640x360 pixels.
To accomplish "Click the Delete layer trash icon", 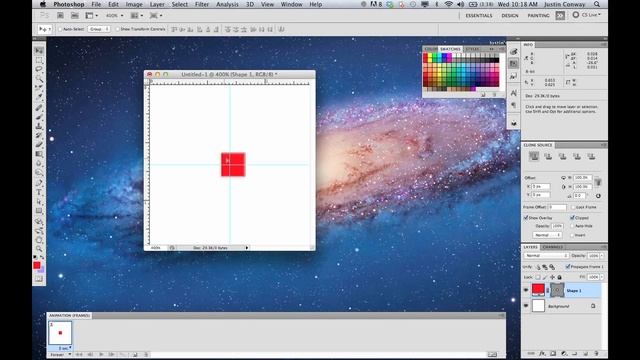I will tap(596, 353).
